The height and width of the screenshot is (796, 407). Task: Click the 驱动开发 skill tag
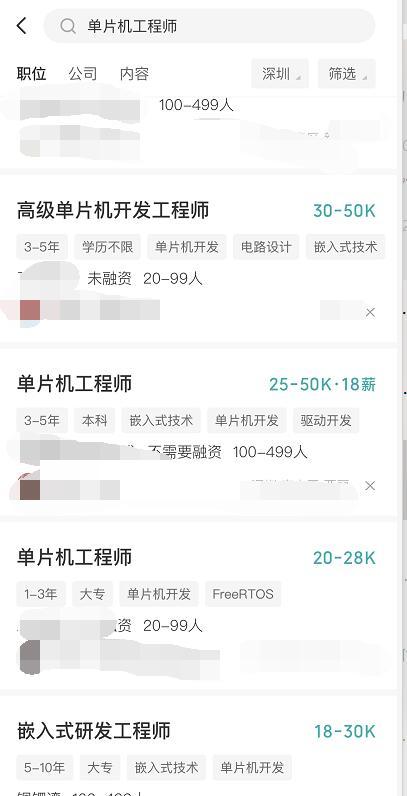point(326,420)
